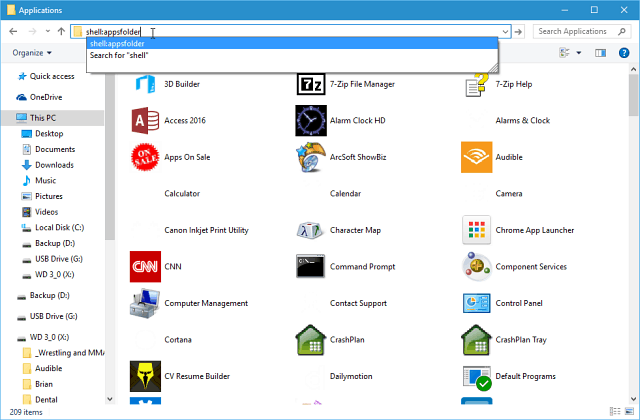Image resolution: width=640 pixels, height=420 pixels.
Task: Open Music under This PC
Action: pyautogui.click(x=39, y=180)
